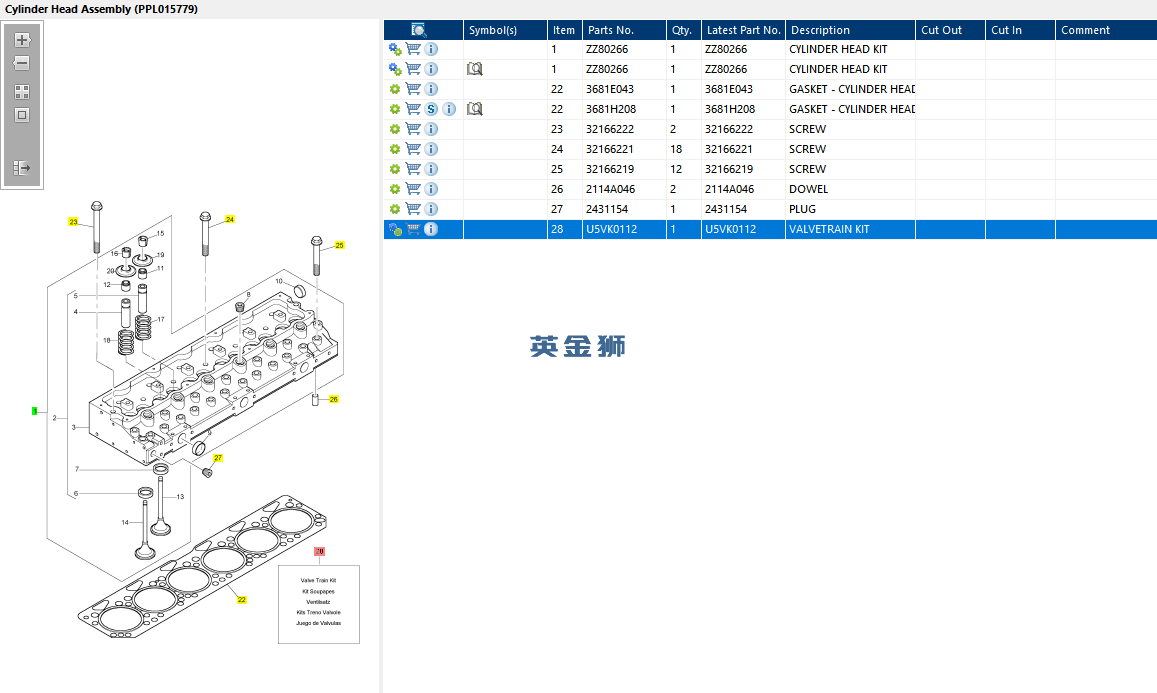Viewport: 1157px width, 693px height.
Task: Click the single-square fit view icon
Action: pyautogui.click(x=22, y=115)
